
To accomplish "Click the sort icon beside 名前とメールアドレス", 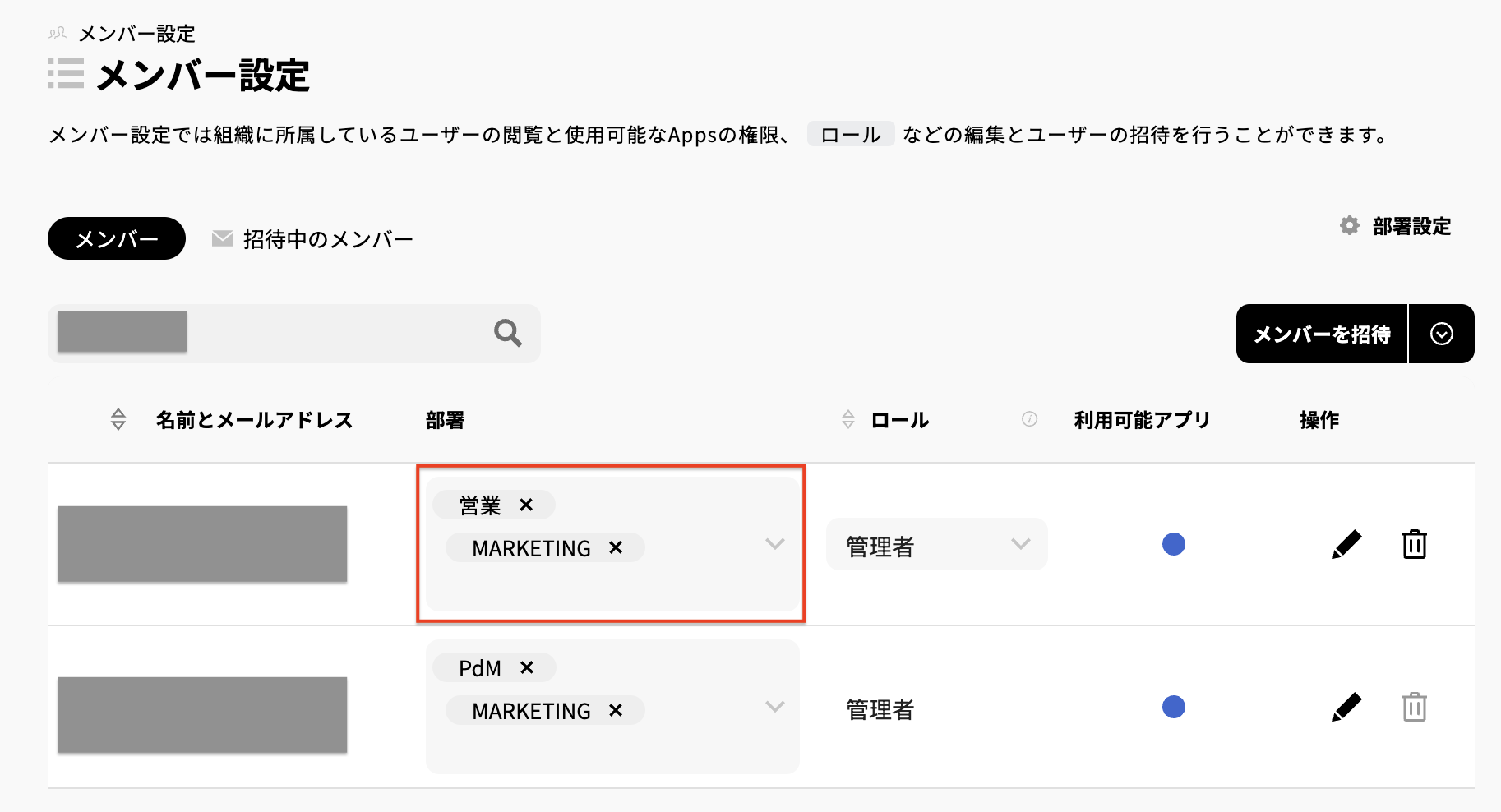I will pos(117,419).
